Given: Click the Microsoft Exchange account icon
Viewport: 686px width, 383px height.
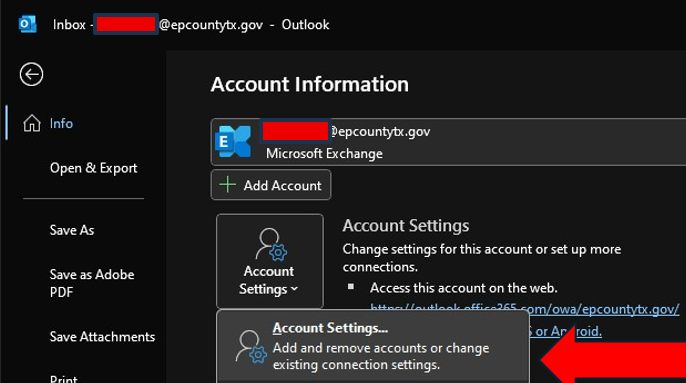Looking at the screenshot, I should (x=233, y=141).
